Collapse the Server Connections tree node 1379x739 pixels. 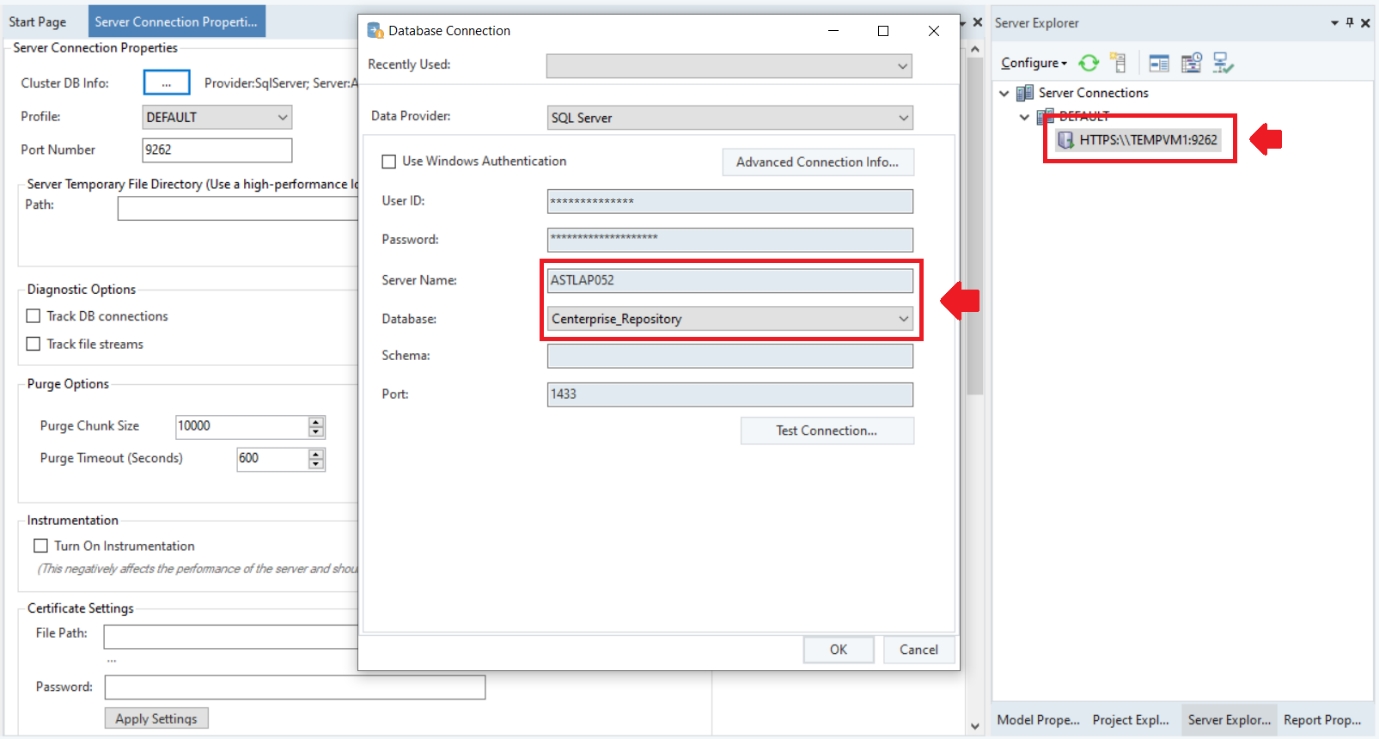click(x=1005, y=93)
